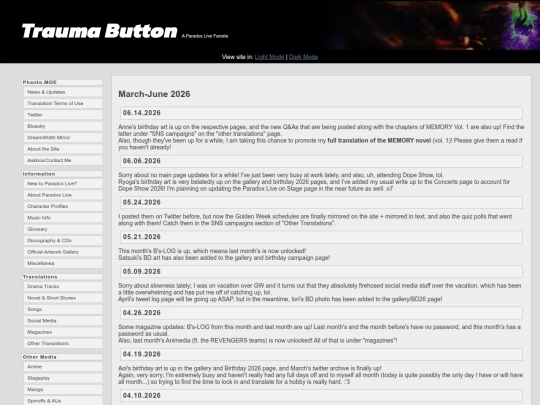Open Discography & CDs page
This screenshot has width=540, height=405.
63,240
